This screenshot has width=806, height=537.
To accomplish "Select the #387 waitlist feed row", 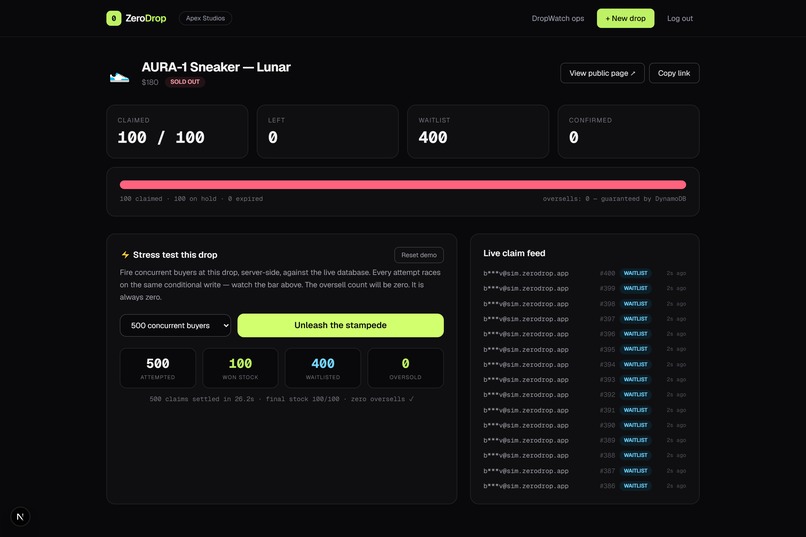I will point(584,471).
